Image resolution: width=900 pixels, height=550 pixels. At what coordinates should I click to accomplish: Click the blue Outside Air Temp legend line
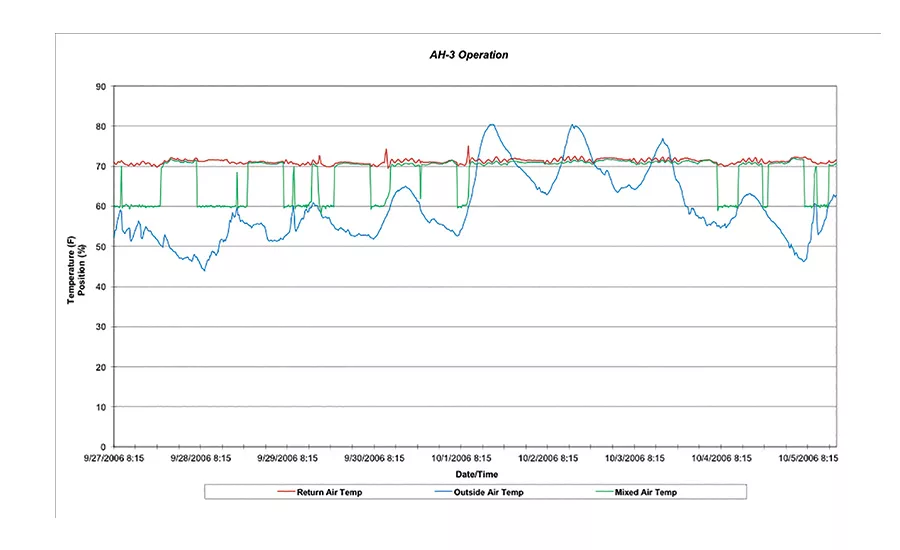444,492
